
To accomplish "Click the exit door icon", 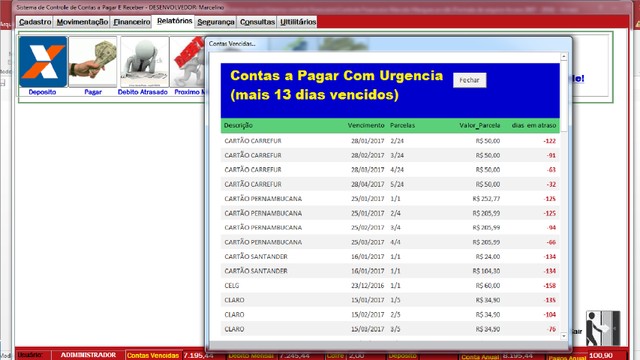I will point(603,328).
